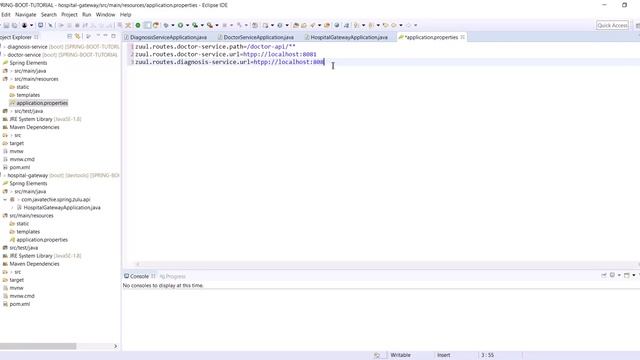Viewport: 640px width, 360px height.
Task: Click the Project Explorer horizontal scrollbar thumb
Action: (x=38, y=346)
